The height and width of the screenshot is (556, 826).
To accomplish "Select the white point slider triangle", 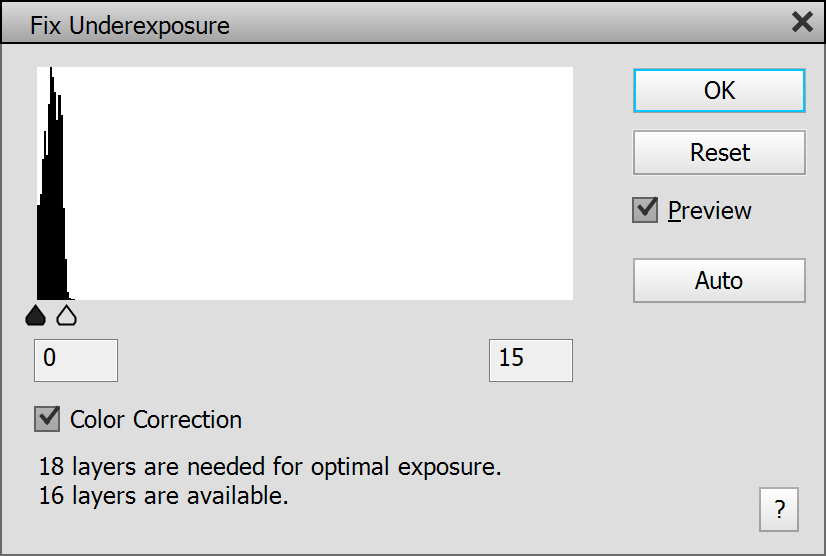I will tap(66, 317).
